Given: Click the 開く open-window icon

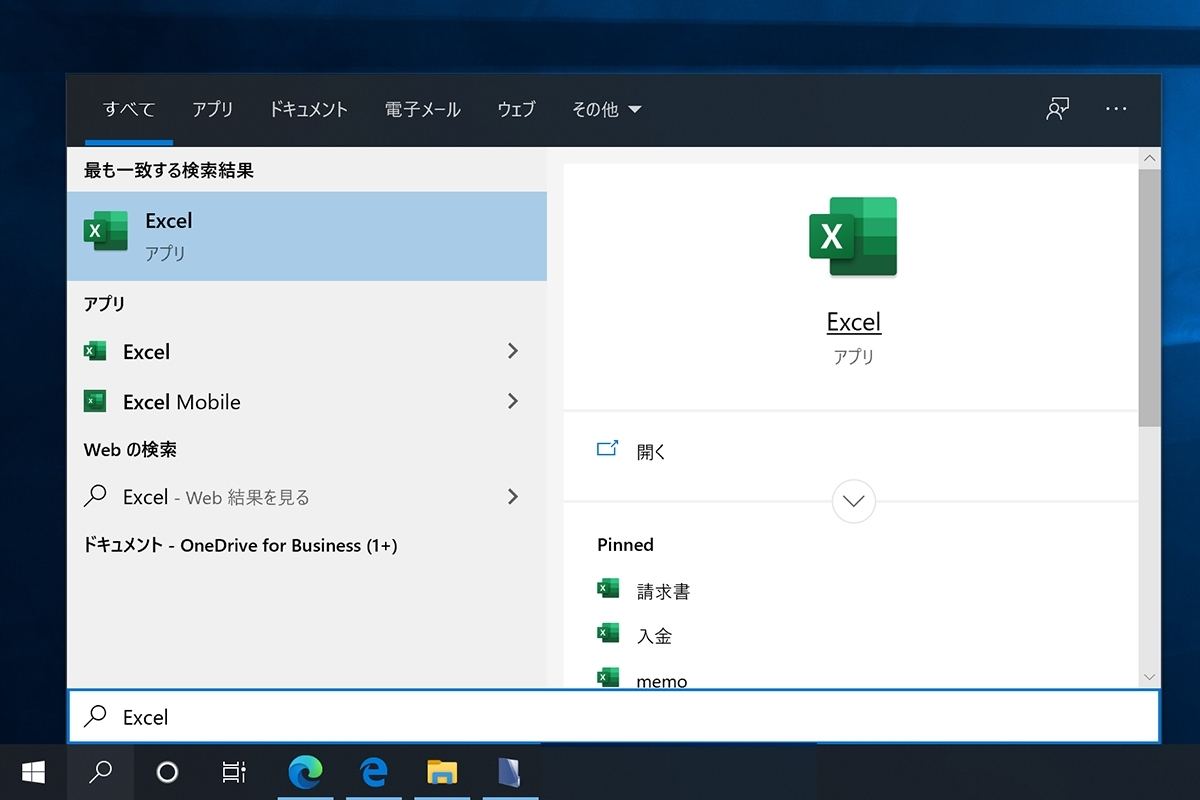Looking at the screenshot, I should (x=607, y=449).
